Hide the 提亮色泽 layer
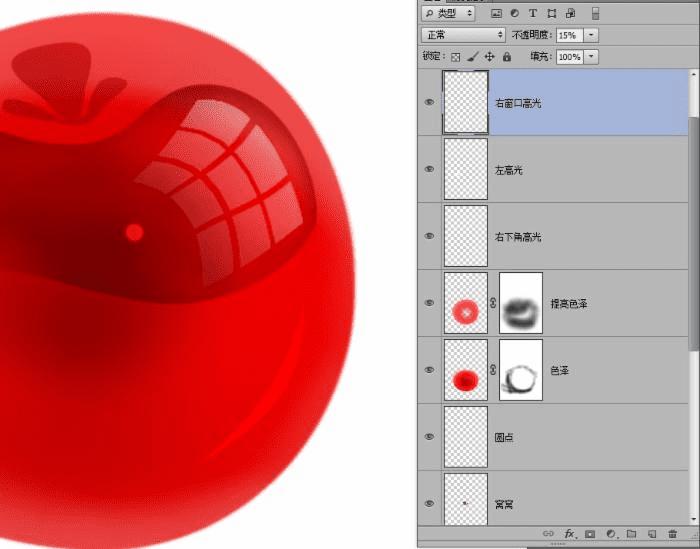 (429, 303)
